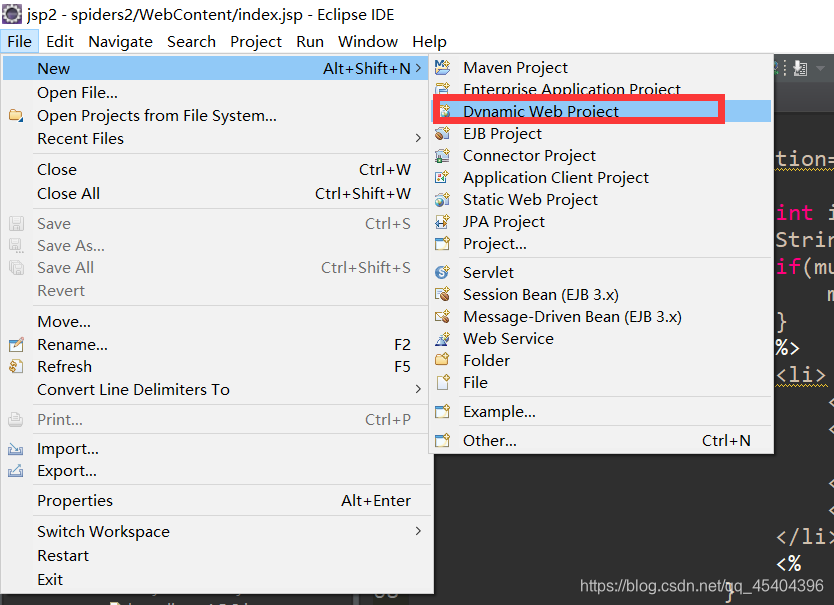Viewport: 834px width, 605px height.
Task: Expand the New submenu arrow
Action: [x=419, y=68]
